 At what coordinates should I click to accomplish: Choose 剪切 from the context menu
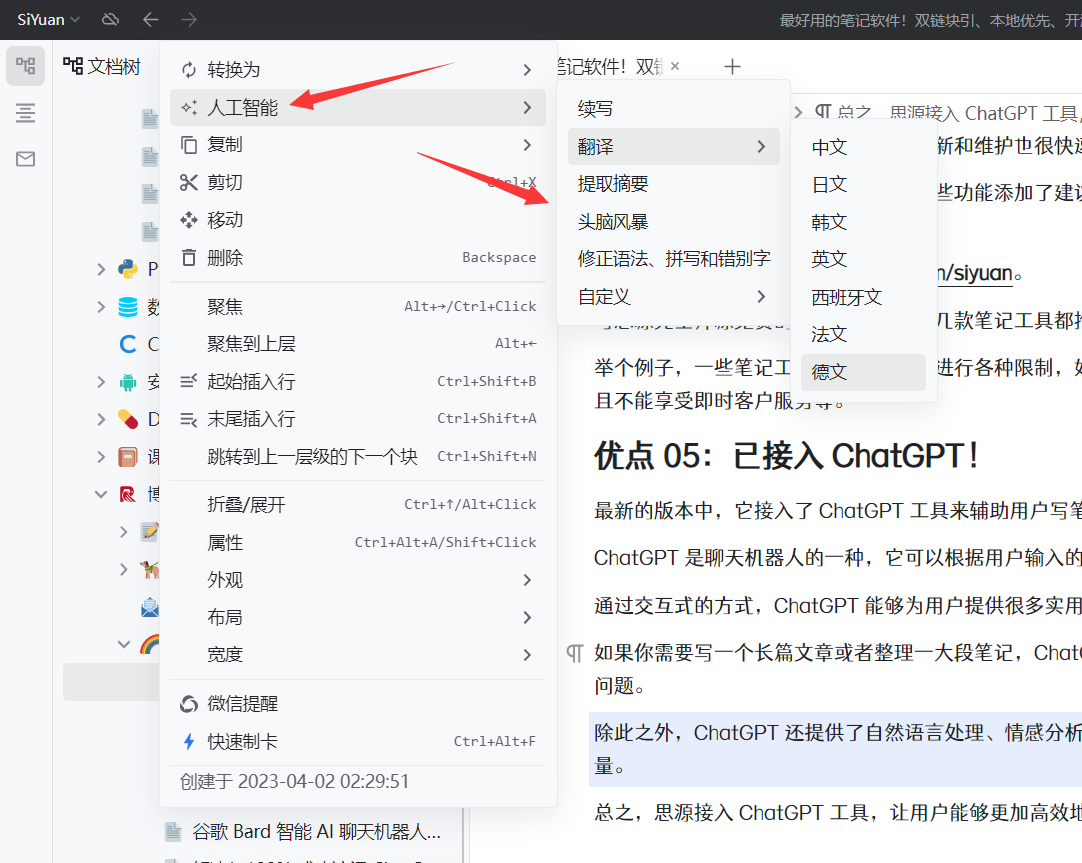tap(357, 182)
